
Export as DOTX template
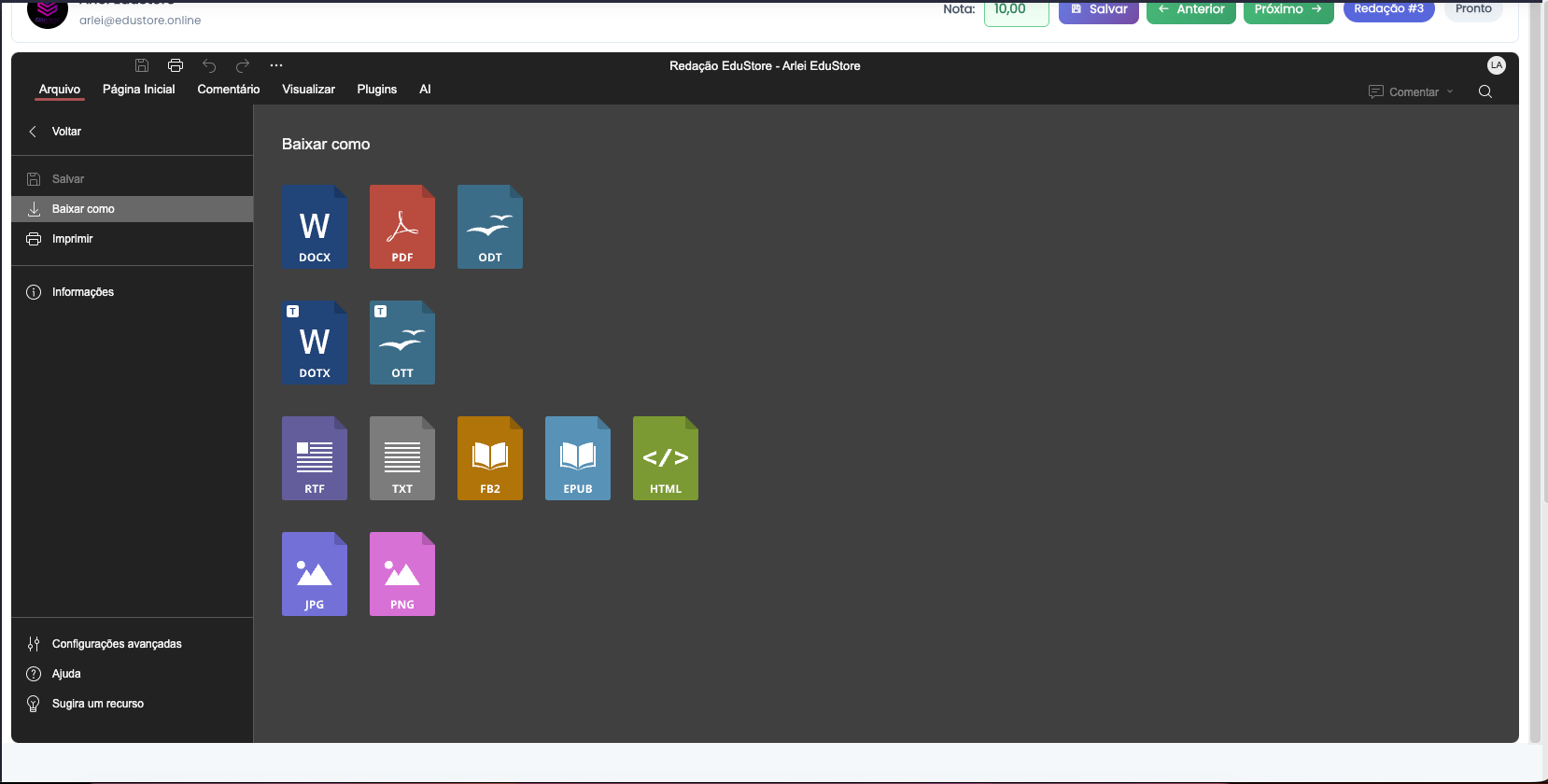(315, 343)
